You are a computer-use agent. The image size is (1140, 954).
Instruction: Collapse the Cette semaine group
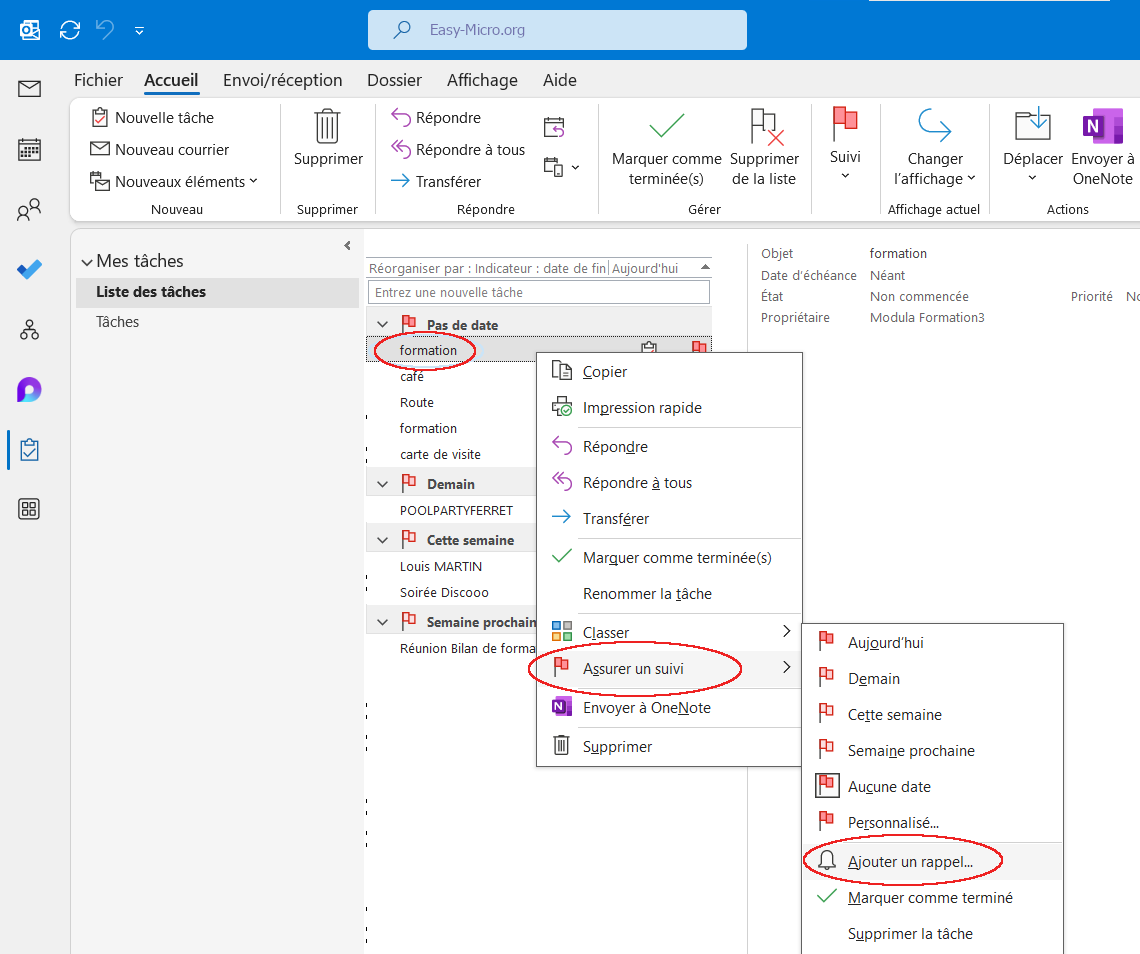pyautogui.click(x=382, y=540)
